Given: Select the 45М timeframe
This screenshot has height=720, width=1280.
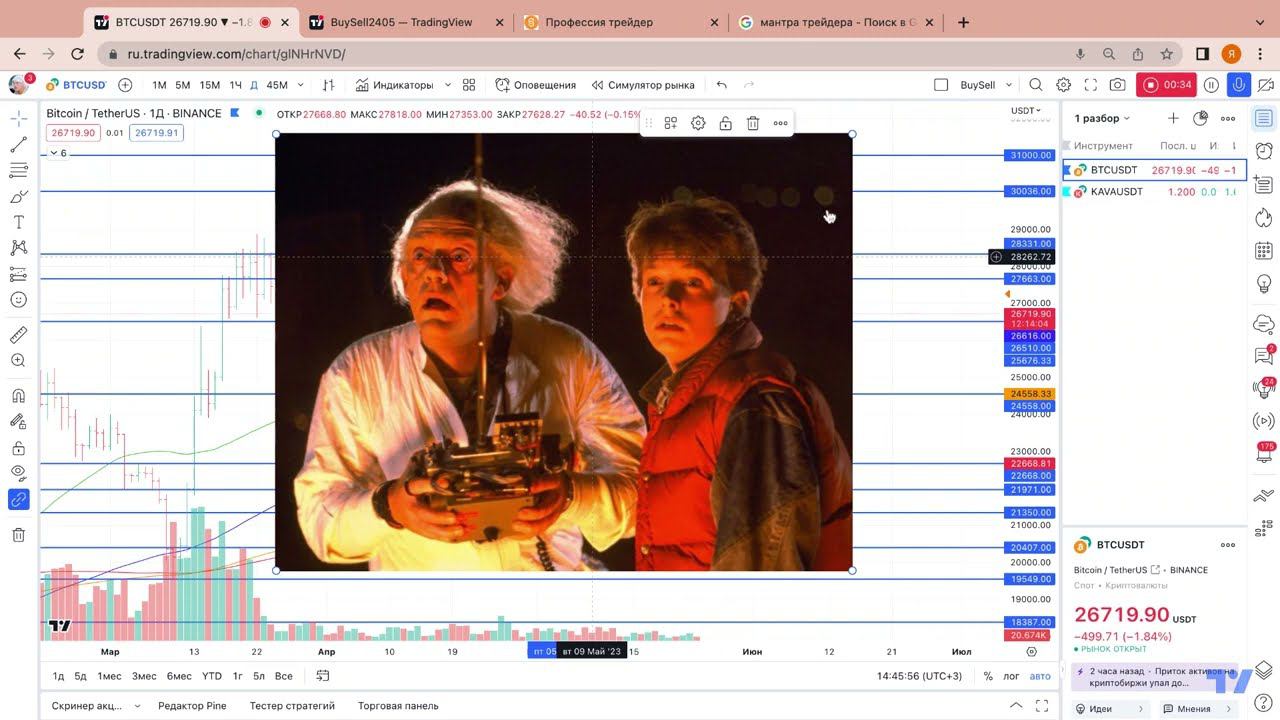Looking at the screenshot, I should [x=277, y=85].
